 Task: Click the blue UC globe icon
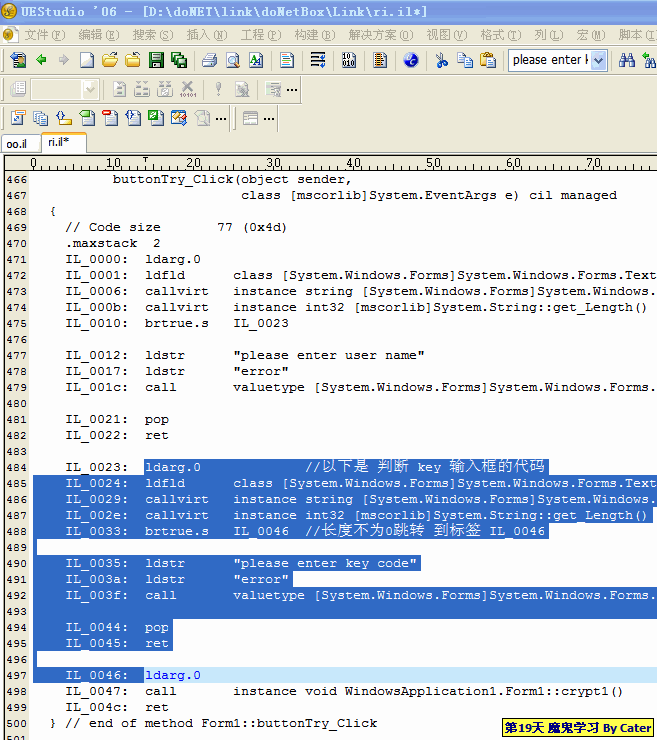click(411, 60)
